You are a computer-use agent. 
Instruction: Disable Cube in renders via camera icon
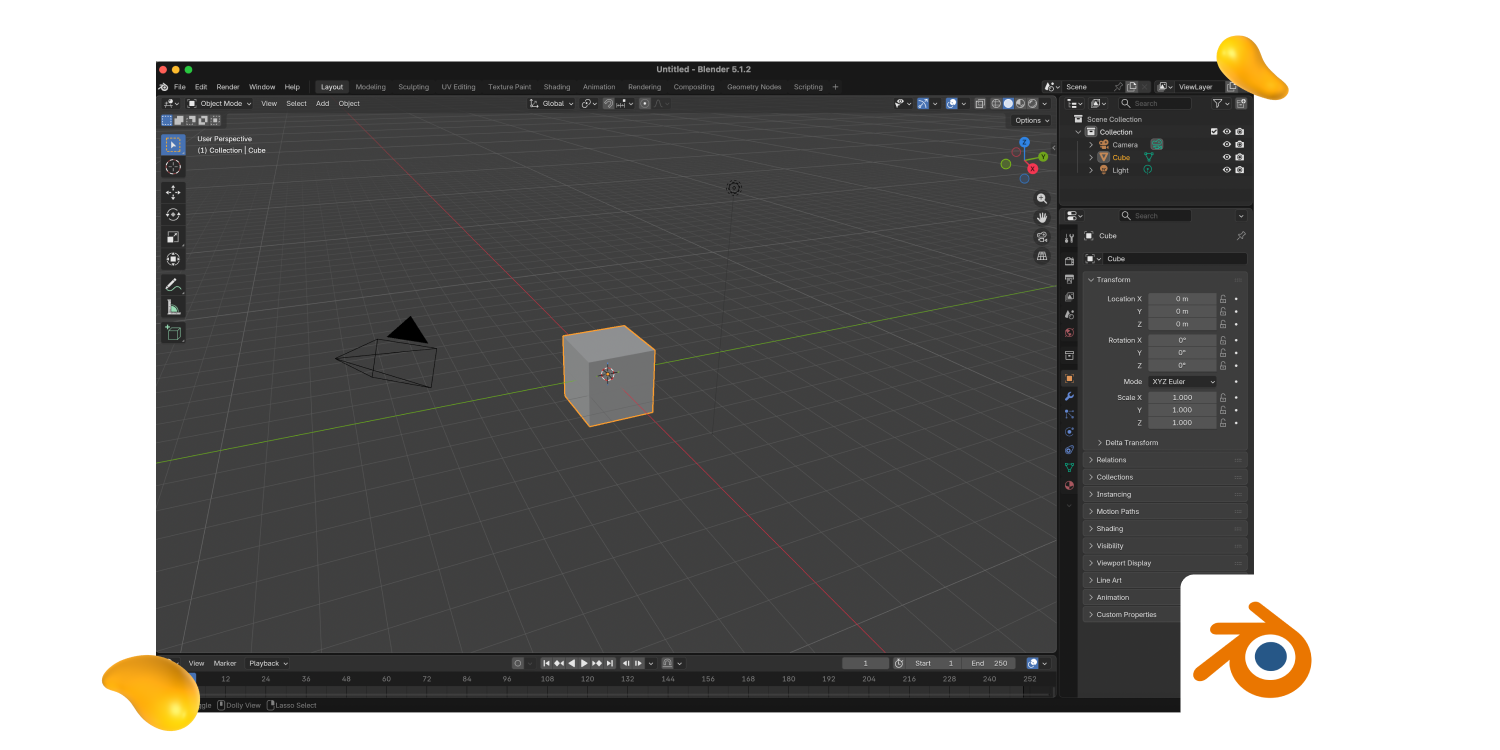pyautogui.click(x=1240, y=157)
